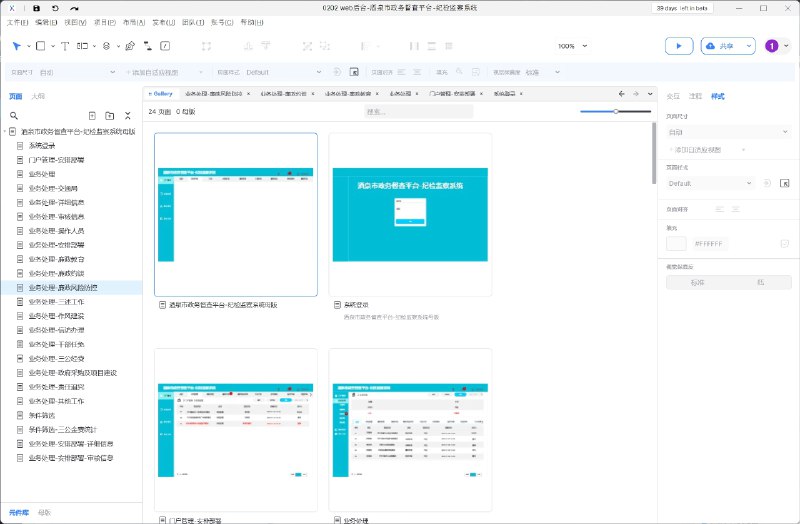This screenshot has height=524, width=800.
Task: Open the 帮助(H) menu
Action: pos(252,22)
